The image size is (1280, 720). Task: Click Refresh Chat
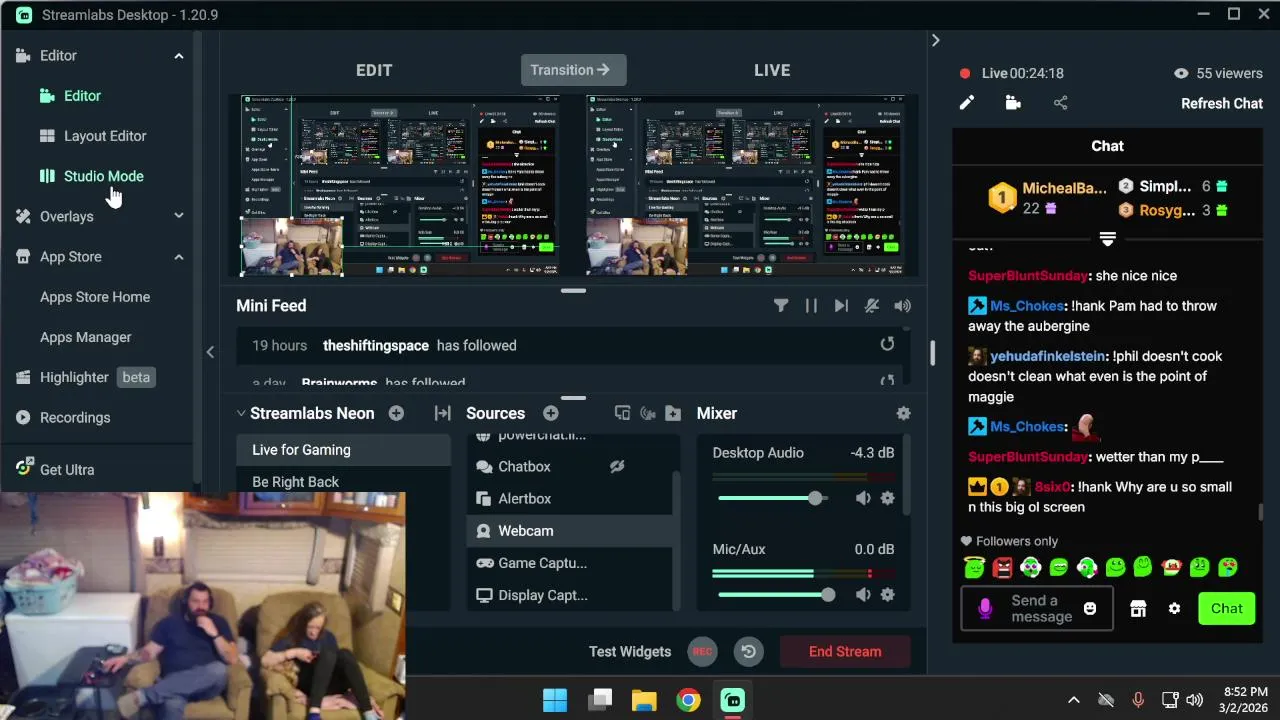click(x=1222, y=104)
